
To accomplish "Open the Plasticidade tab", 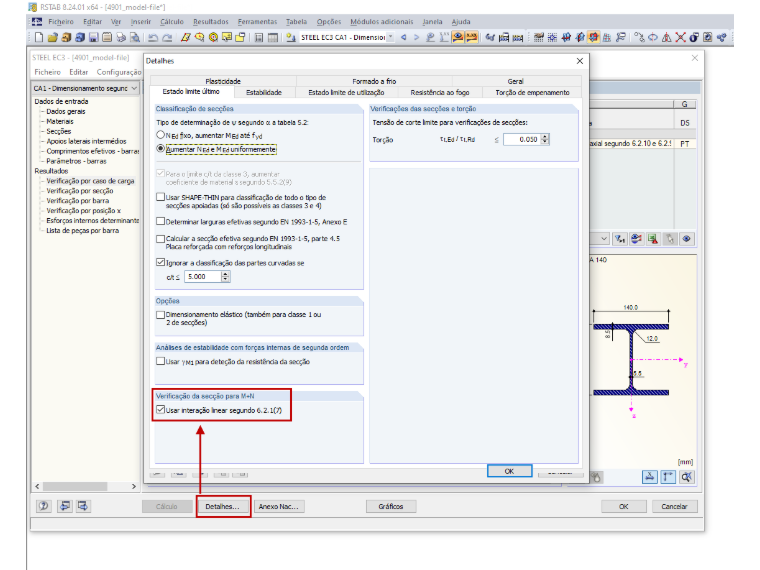I will (x=223, y=81).
